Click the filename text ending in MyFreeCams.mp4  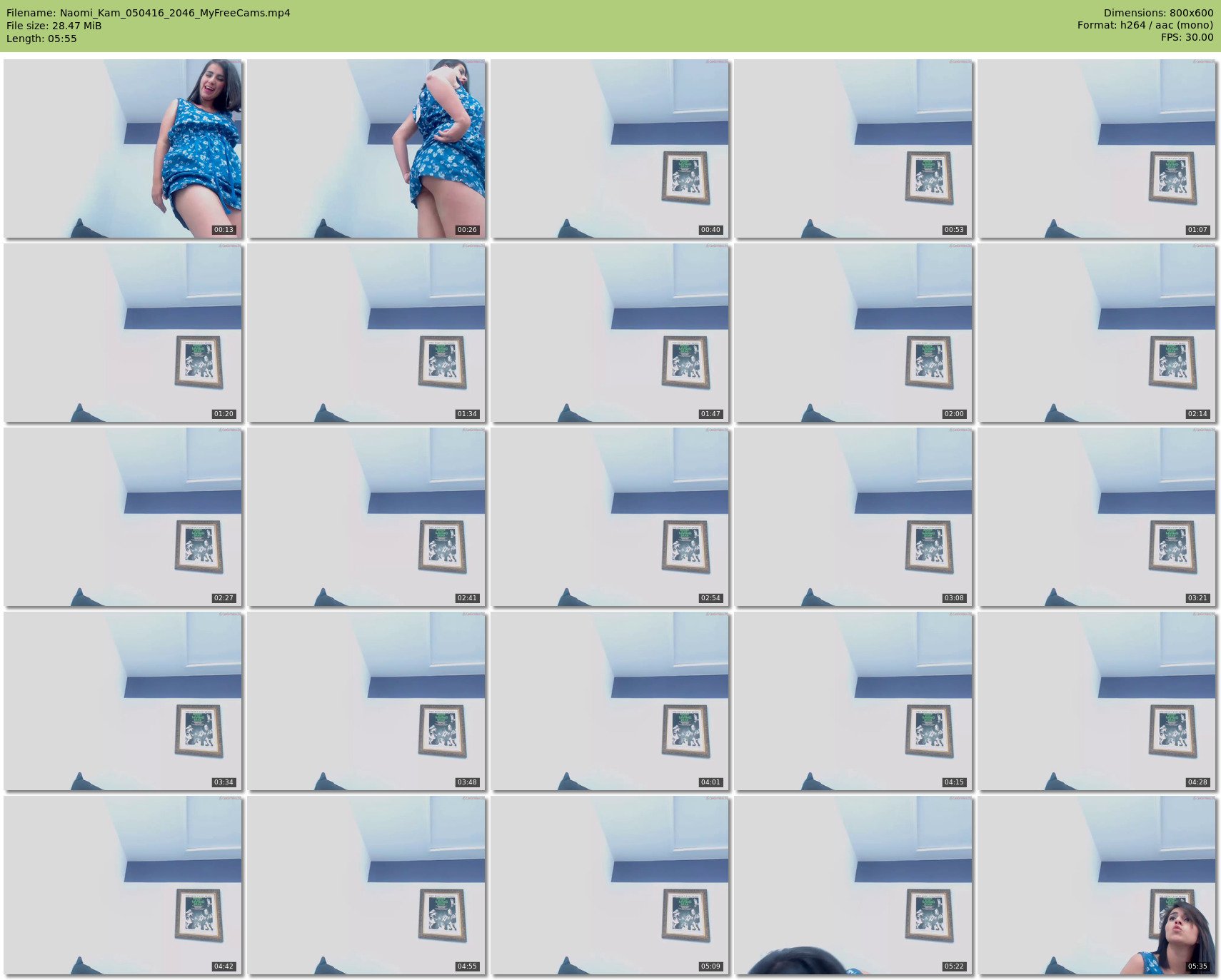pos(149,13)
